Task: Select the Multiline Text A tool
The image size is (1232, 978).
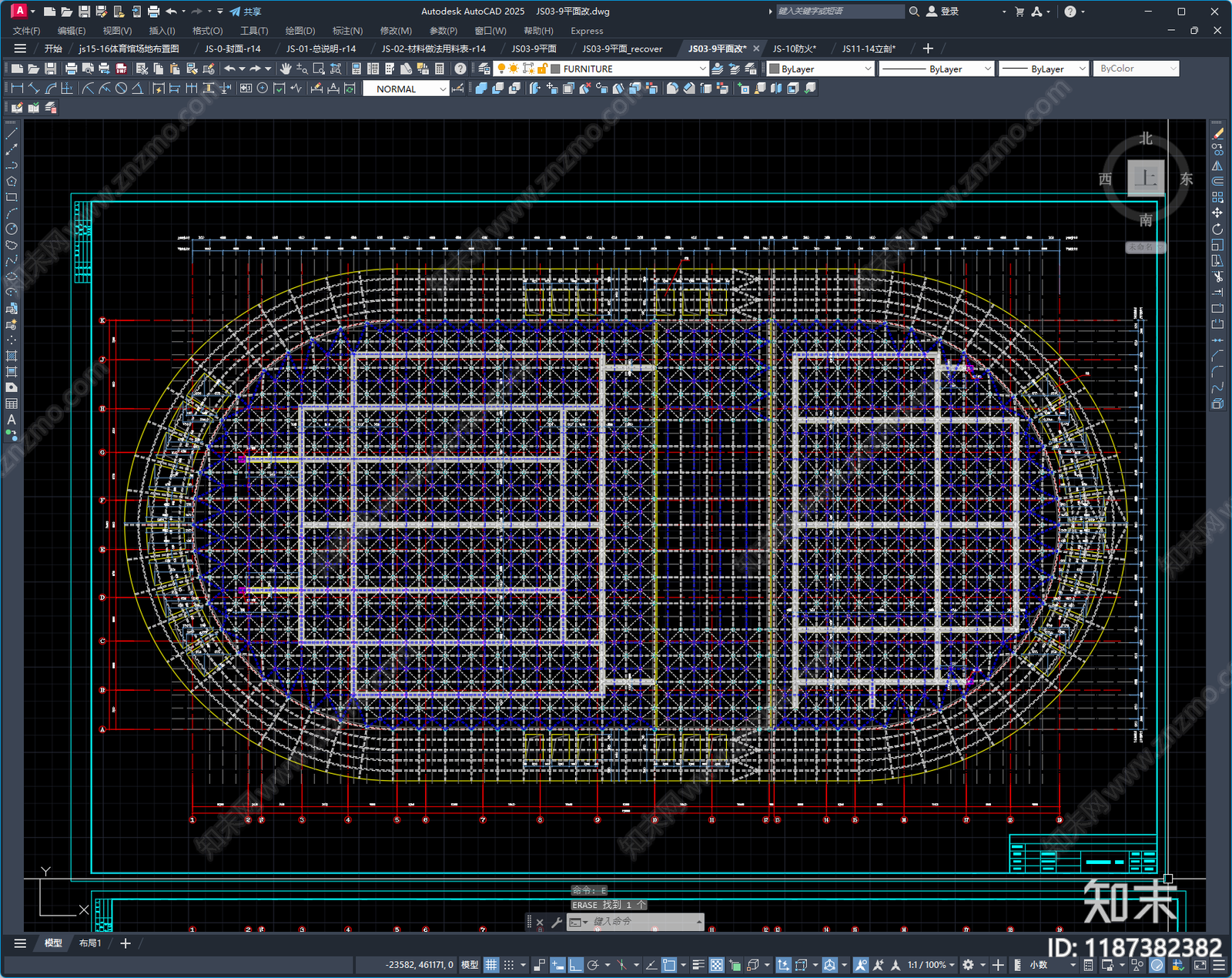Action: click(12, 420)
